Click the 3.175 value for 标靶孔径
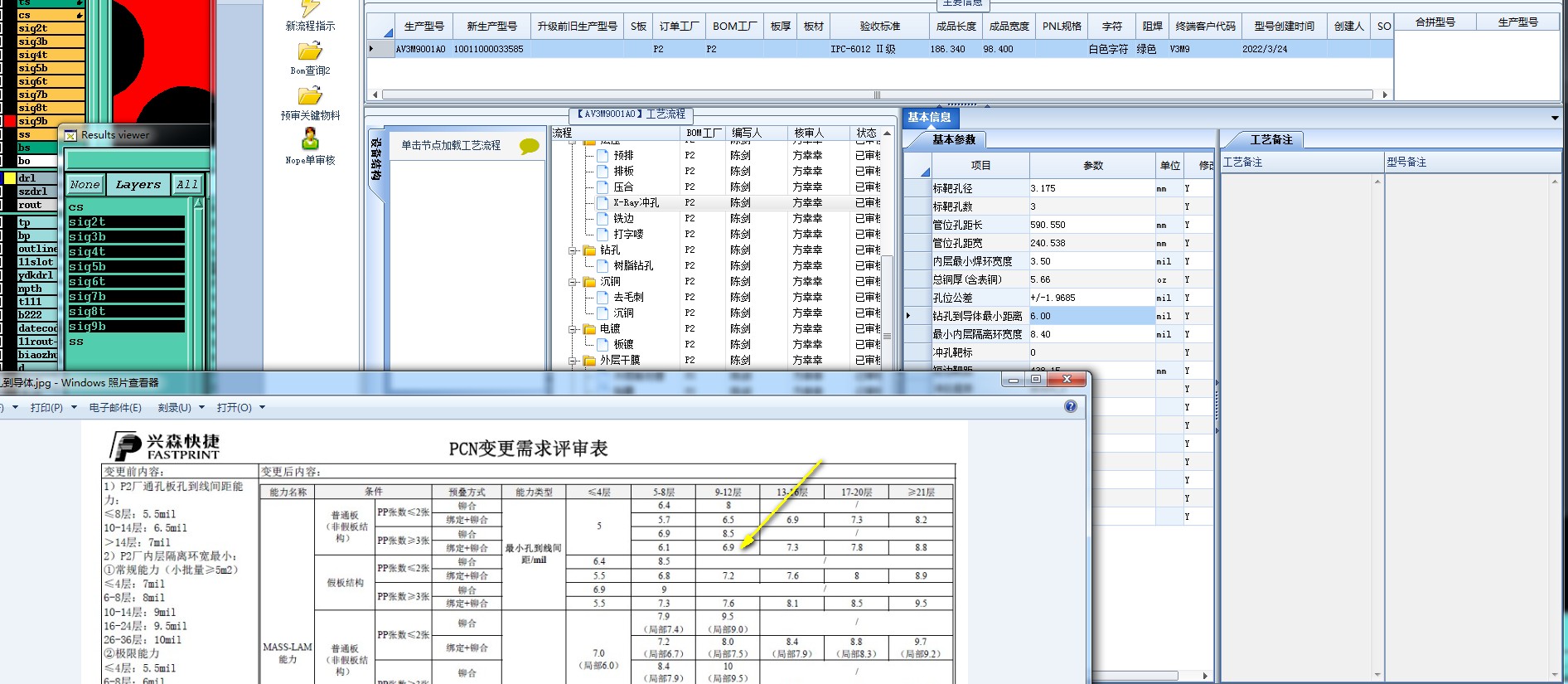1568x684 pixels. point(1091,188)
